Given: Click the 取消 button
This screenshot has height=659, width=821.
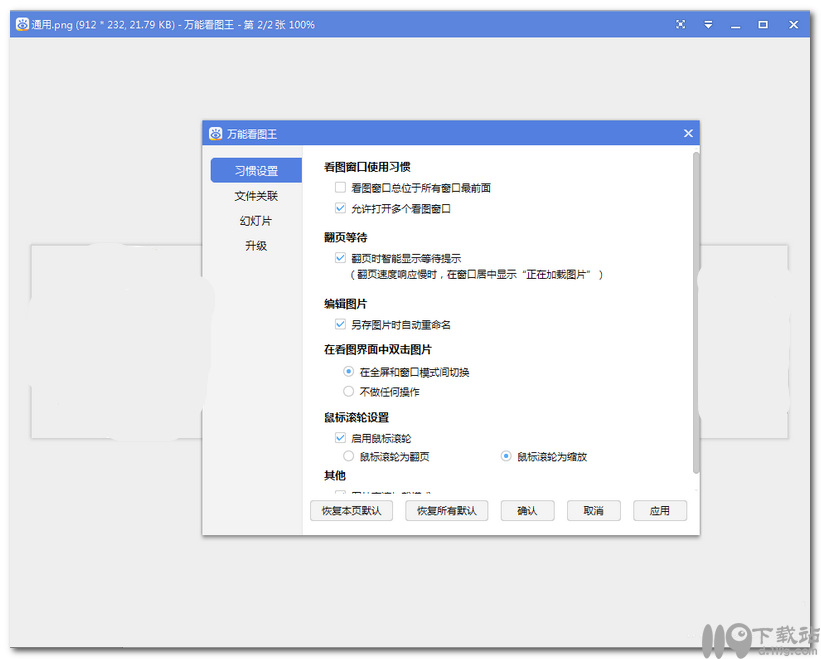Looking at the screenshot, I should [x=594, y=510].
